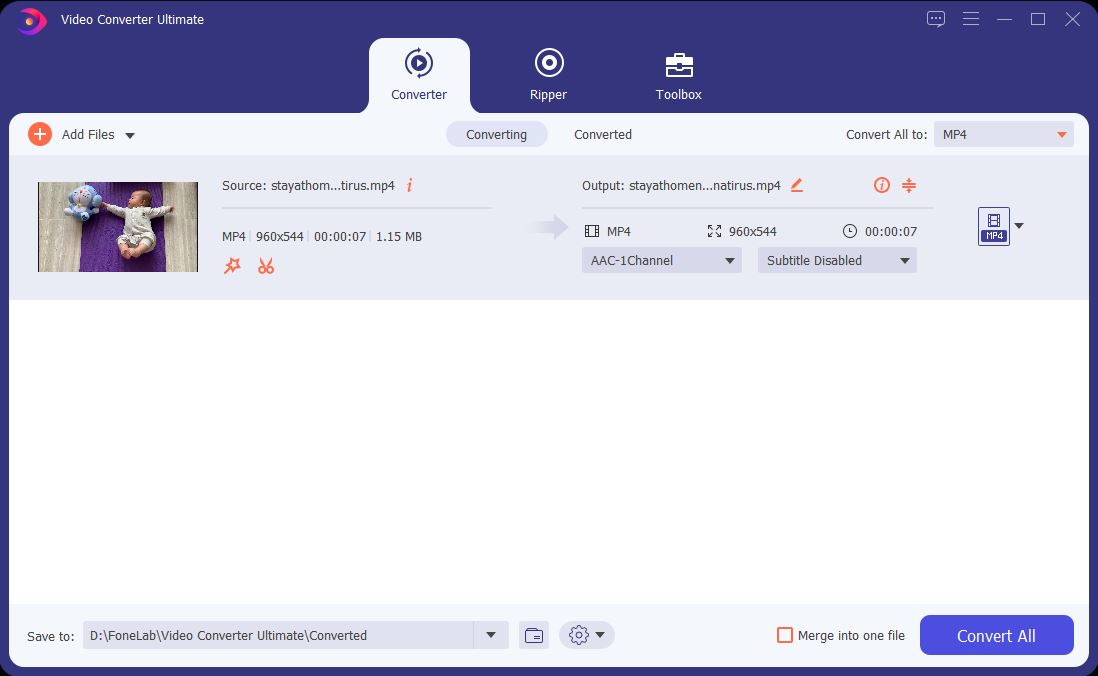The width and height of the screenshot is (1098, 676).
Task: Enable Merge into one file checkbox
Action: pyautogui.click(x=785, y=635)
